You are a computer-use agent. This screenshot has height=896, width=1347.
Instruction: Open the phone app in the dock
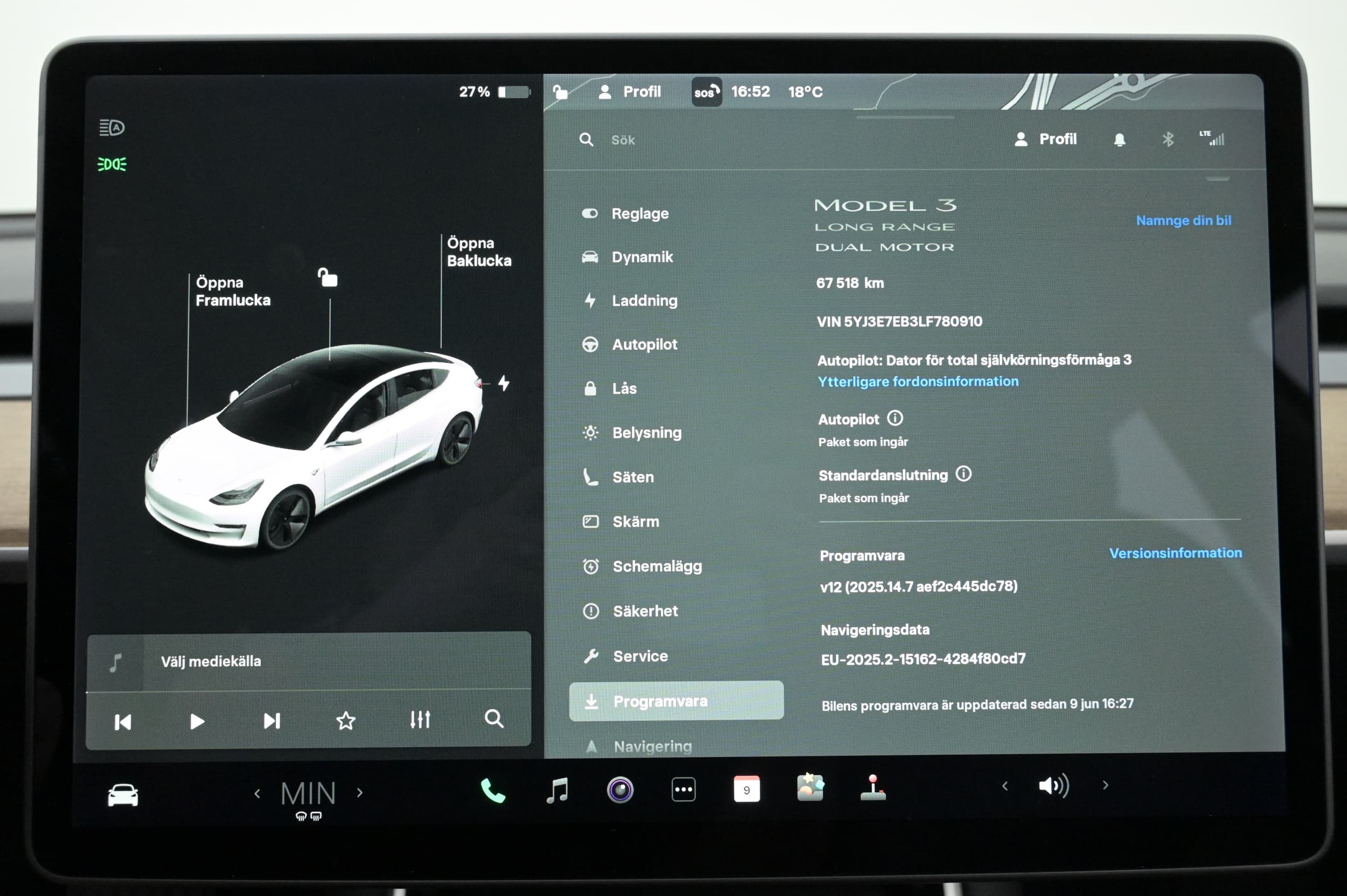492,791
